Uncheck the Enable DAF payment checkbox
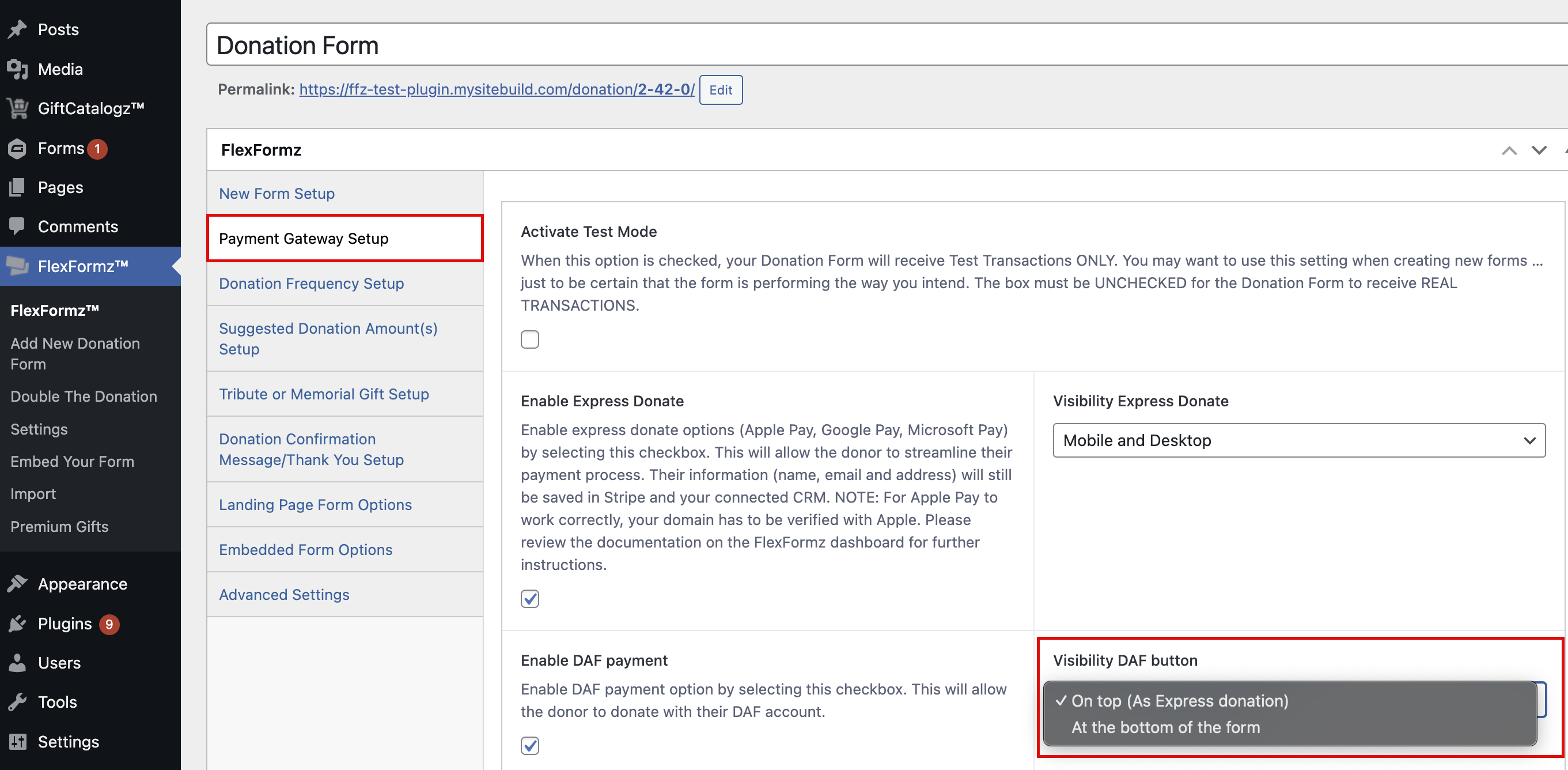Screen dimensions: 1568x770 click(529, 746)
